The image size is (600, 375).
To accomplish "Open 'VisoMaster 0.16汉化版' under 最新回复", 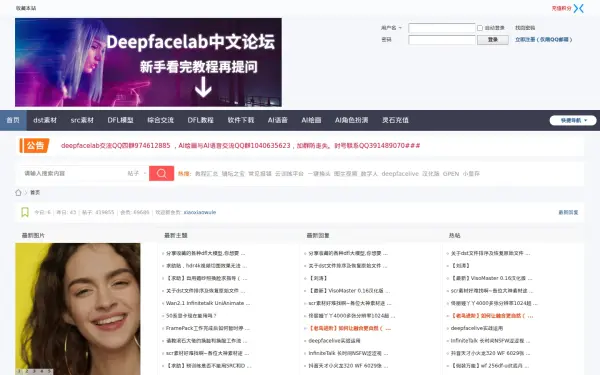I will (x=349, y=291).
